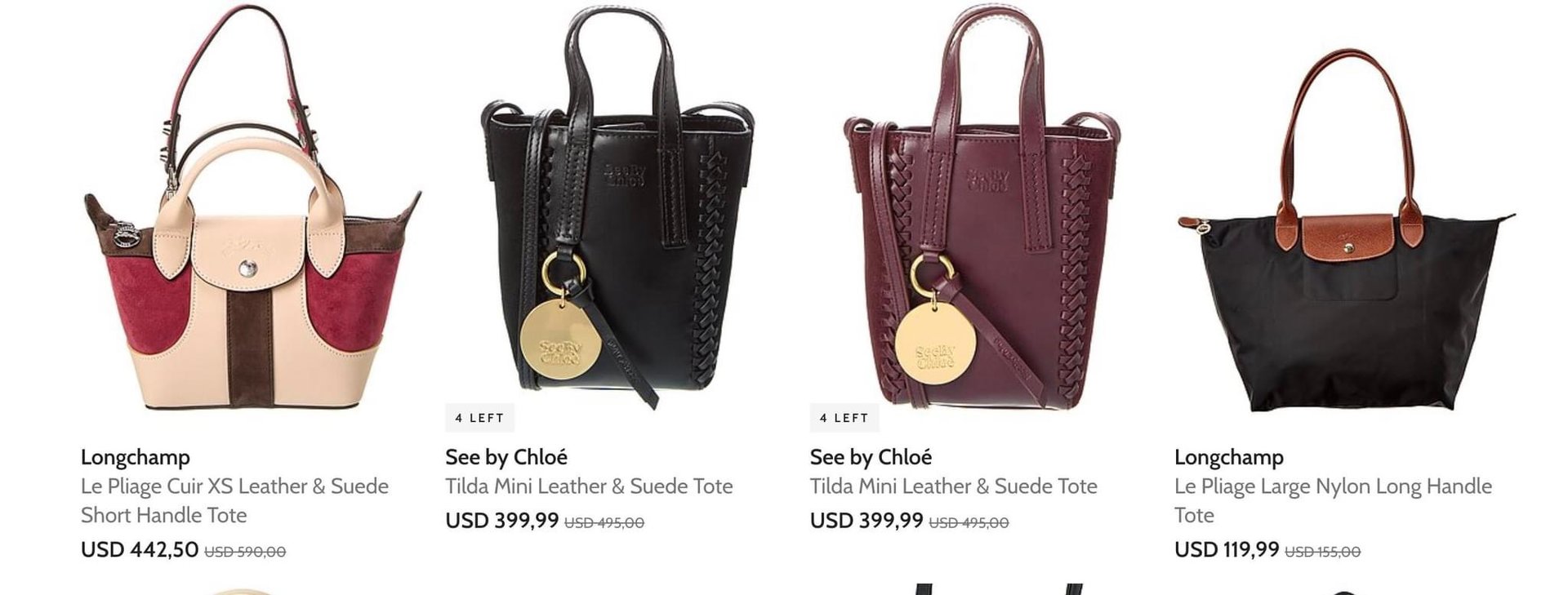The height and width of the screenshot is (595, 1568).
Task: Click the USD 399,99 price under the black Tilda tote
Action: (x=502, y=521)
